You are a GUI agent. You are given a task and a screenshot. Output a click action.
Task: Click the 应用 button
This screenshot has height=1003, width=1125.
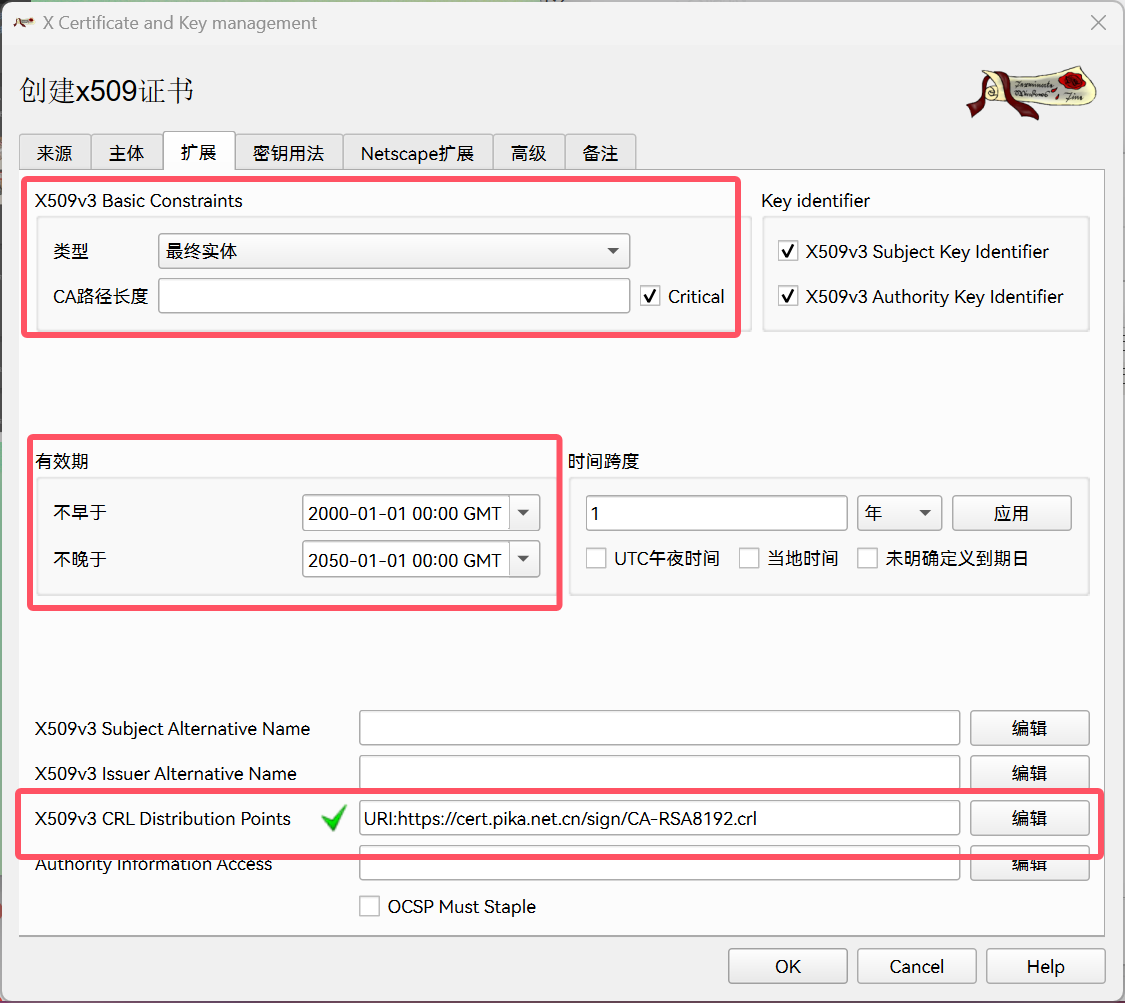(x=1012, y=513)
